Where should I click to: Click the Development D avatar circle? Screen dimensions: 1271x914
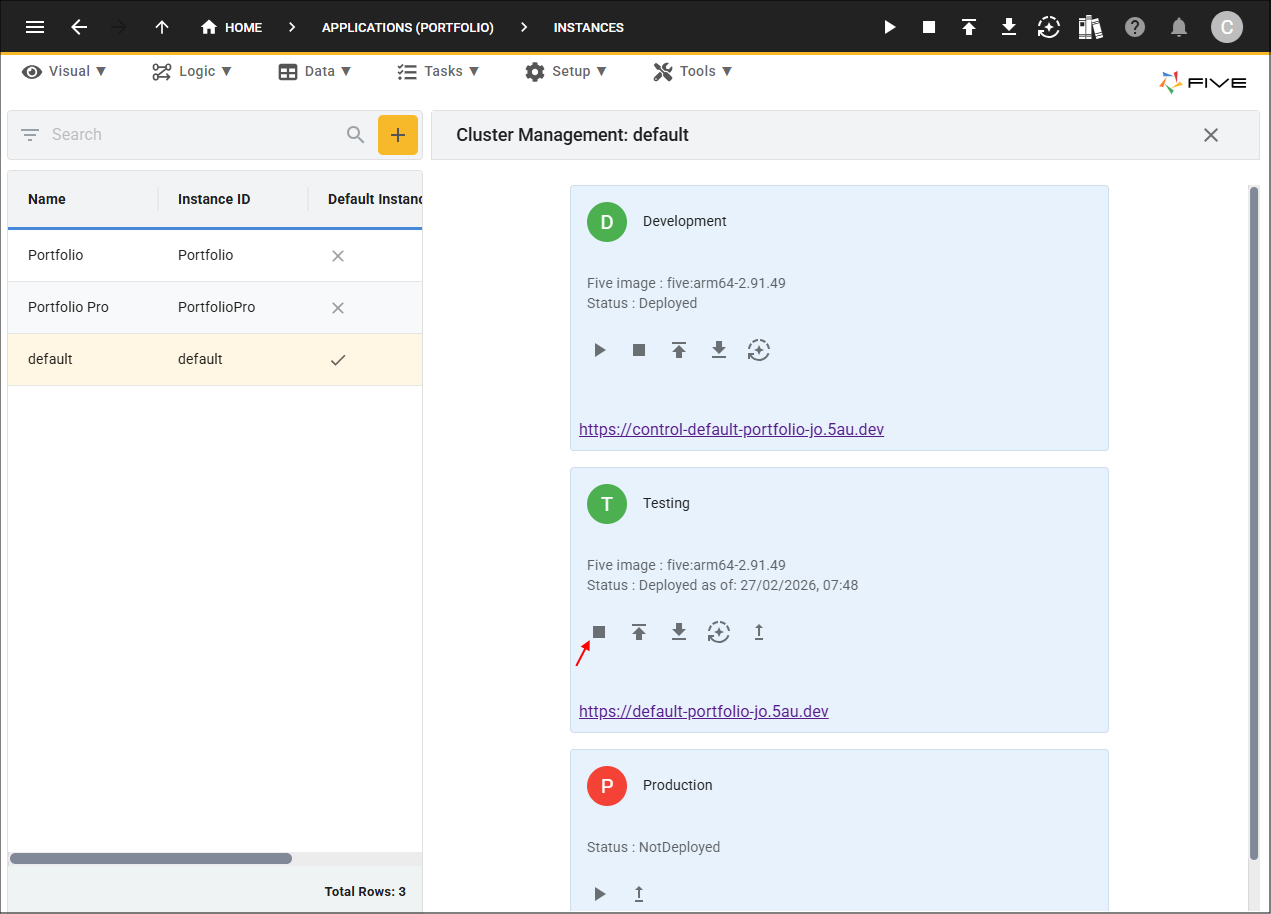click(x=607, y=222)
